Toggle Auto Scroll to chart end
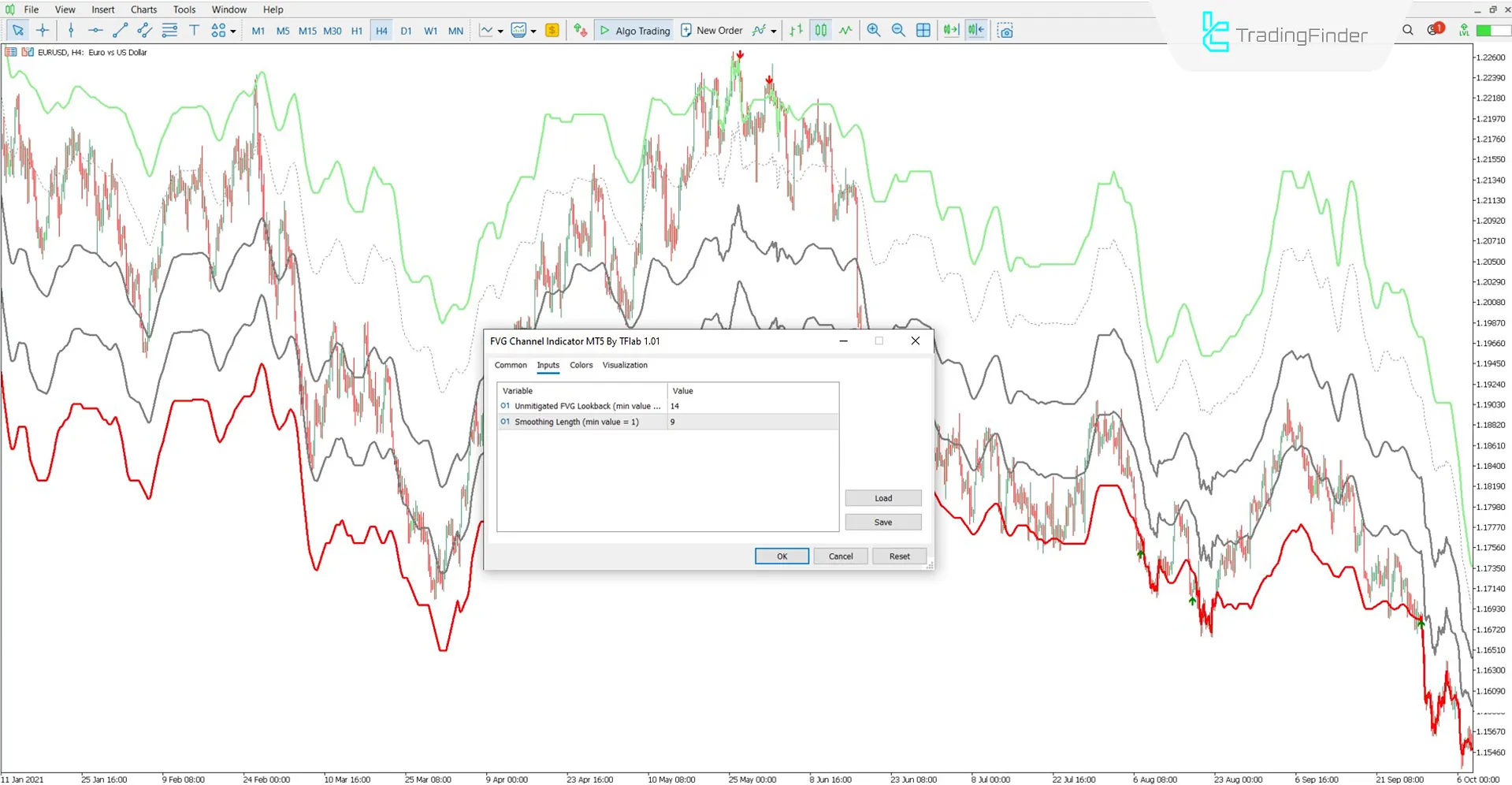1512x785 pixels. (950, 30)
